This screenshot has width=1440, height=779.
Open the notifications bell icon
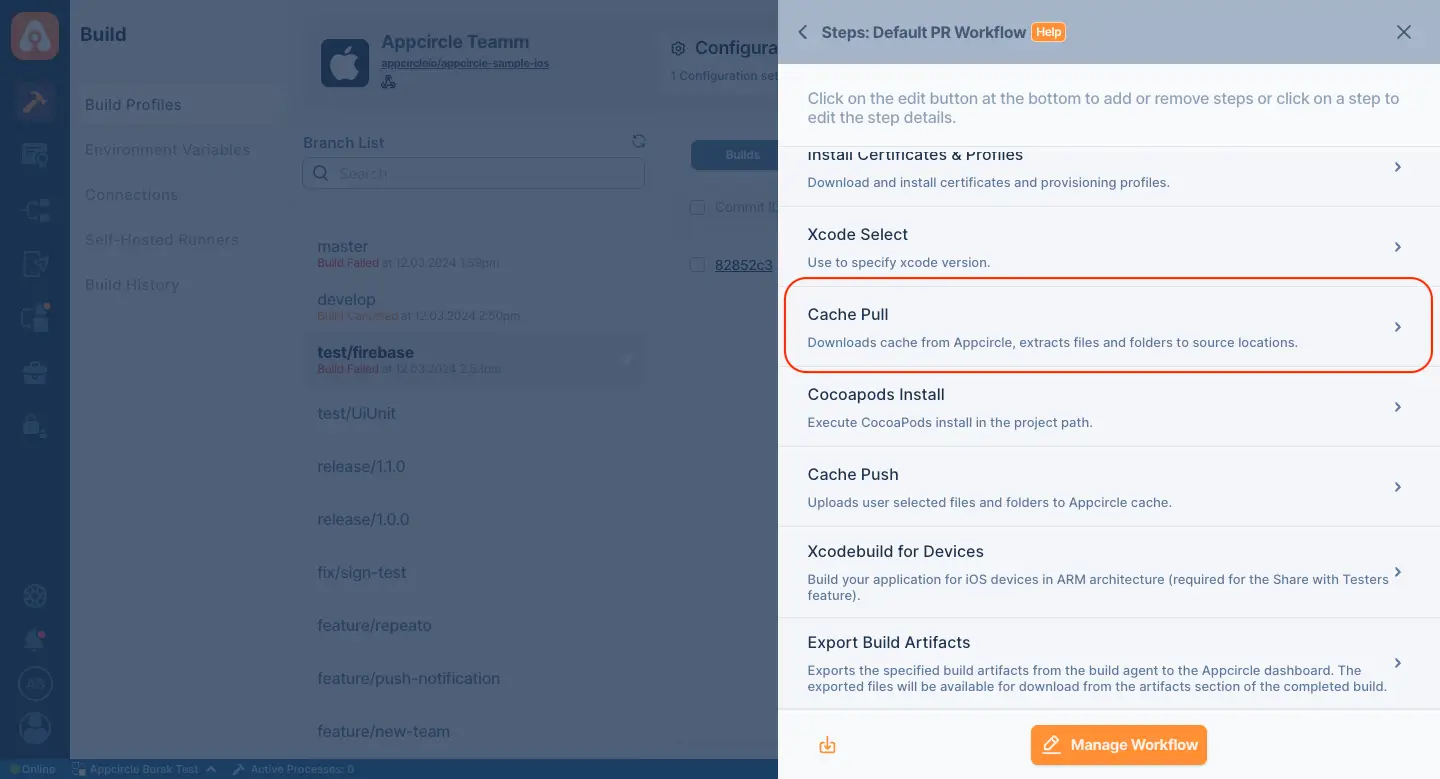coord(35,640)
